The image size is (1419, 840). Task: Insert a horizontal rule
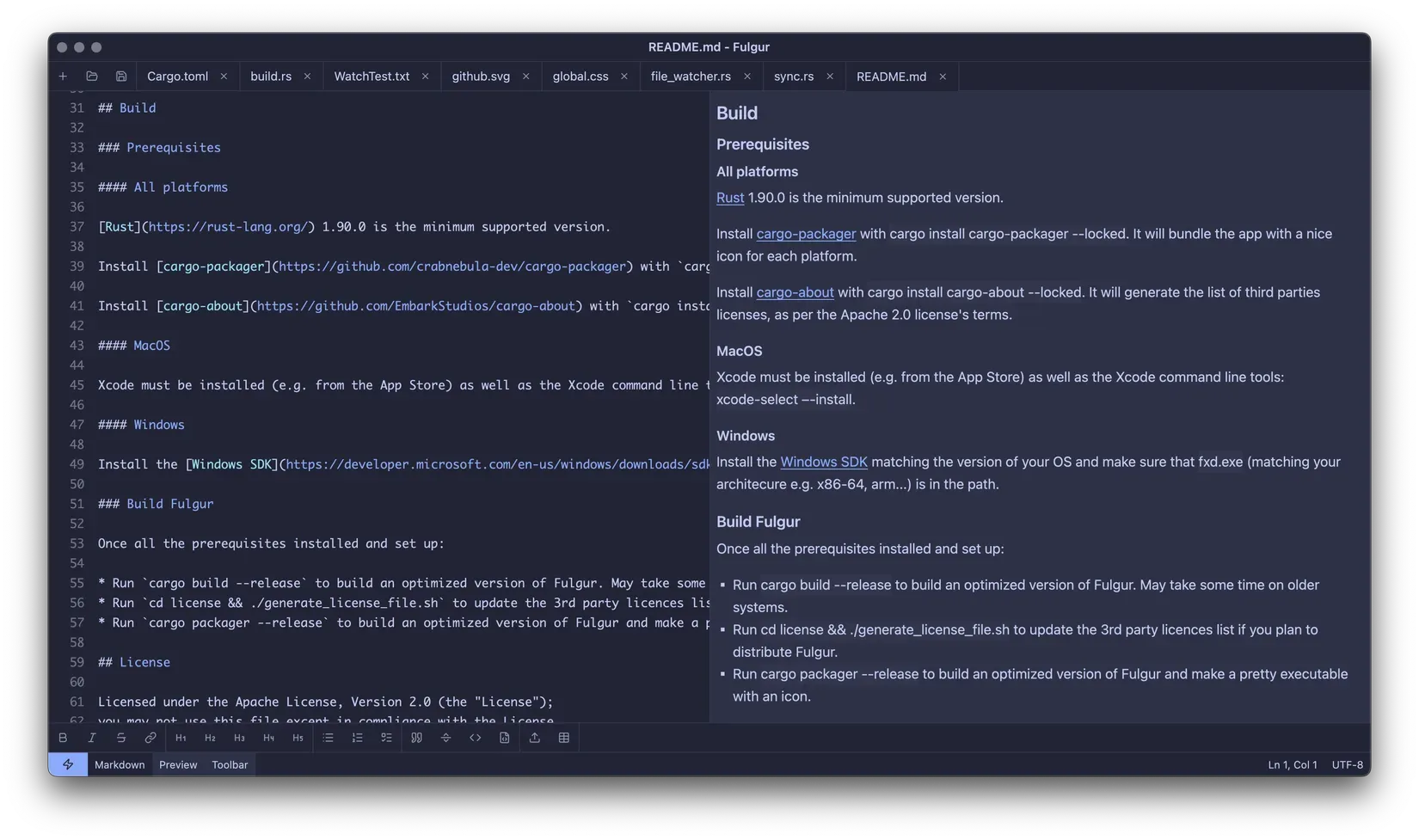click(x=445, y=737)
